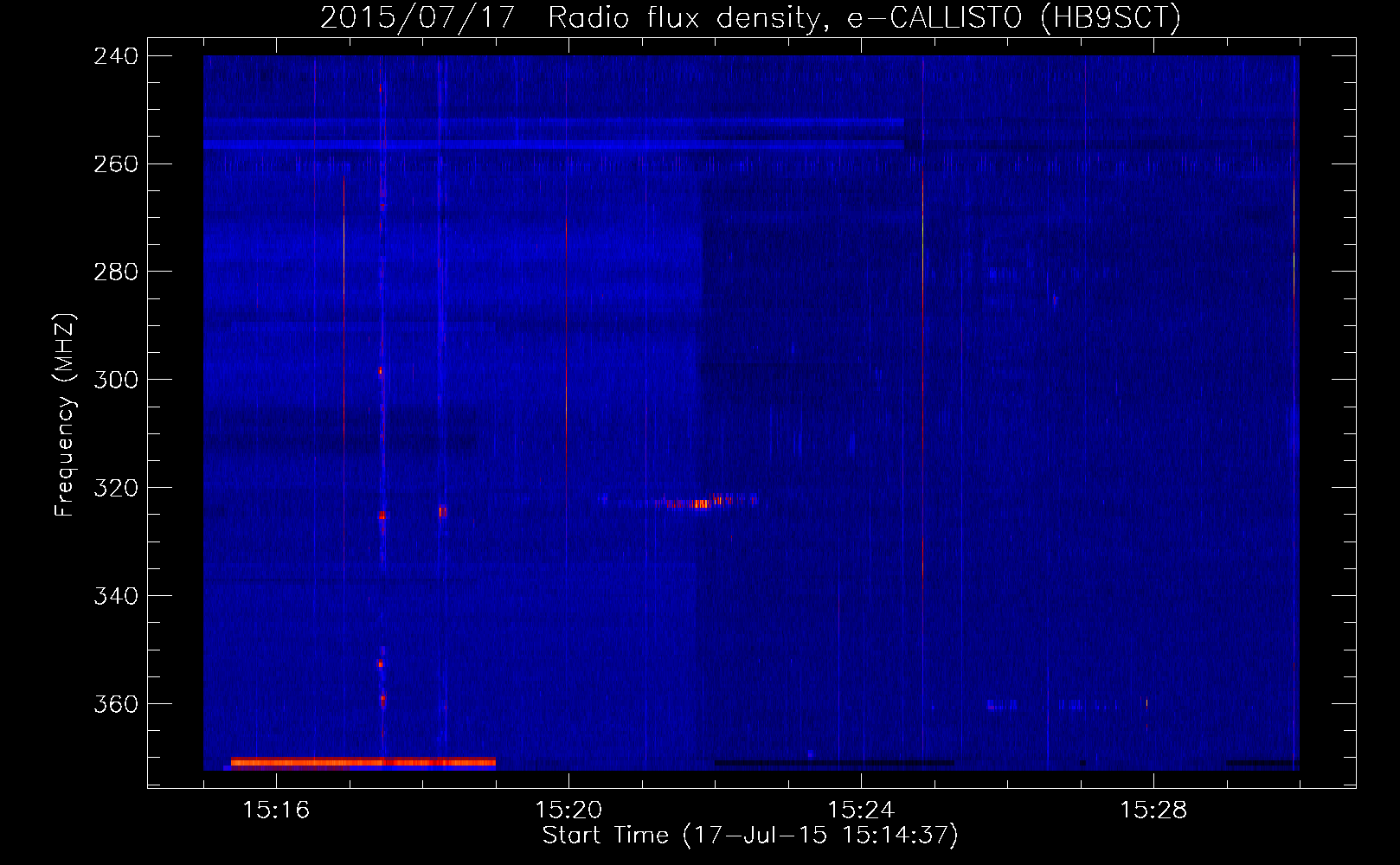Click the horizontal light-blue band near 256 MHz

(x=554, y=144)
